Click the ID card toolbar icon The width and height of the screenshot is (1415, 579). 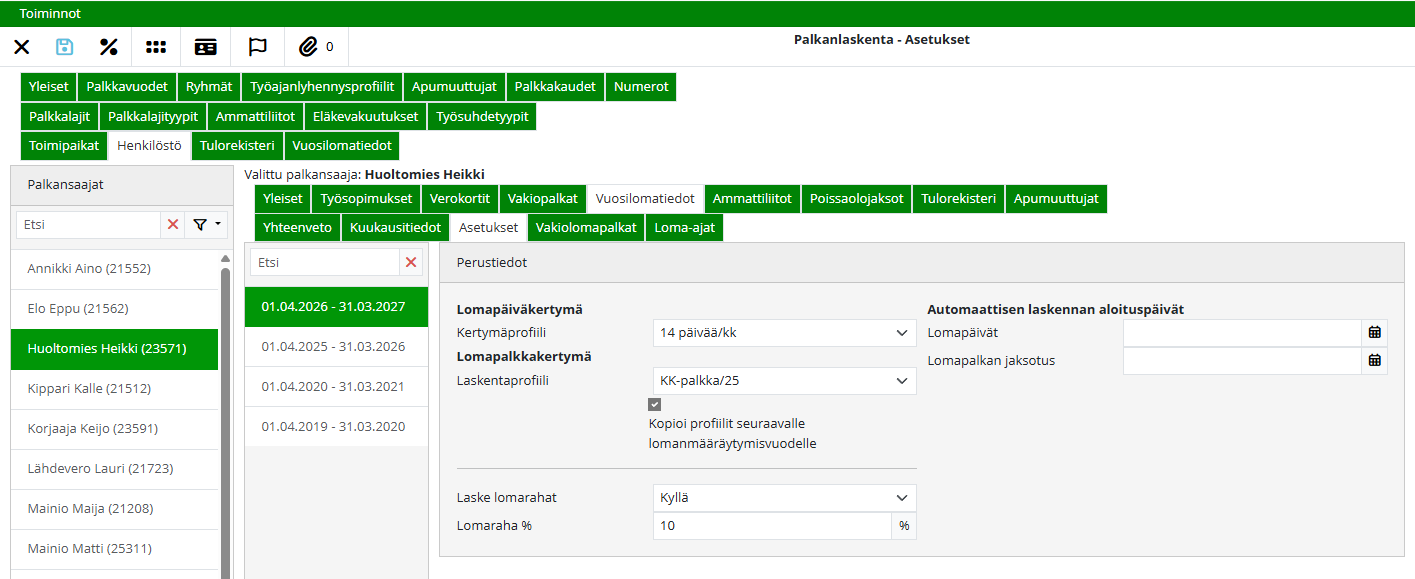[x=205, y=46]
